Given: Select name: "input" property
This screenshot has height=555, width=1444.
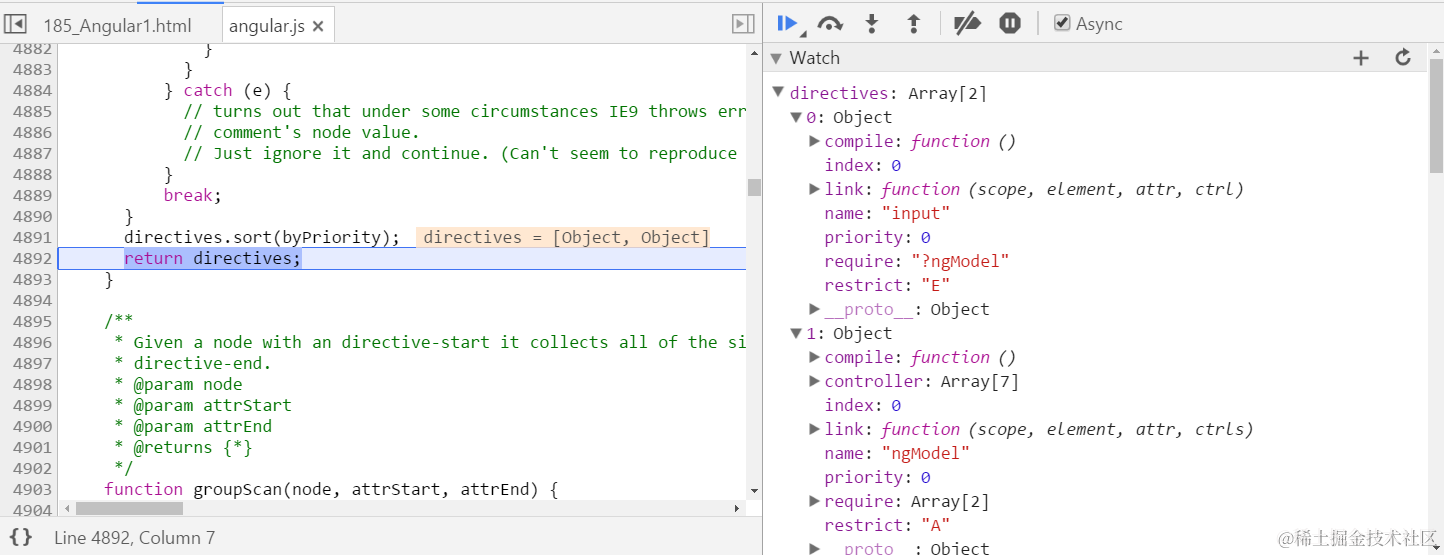Looking at the screenshot, I should 887,213.
